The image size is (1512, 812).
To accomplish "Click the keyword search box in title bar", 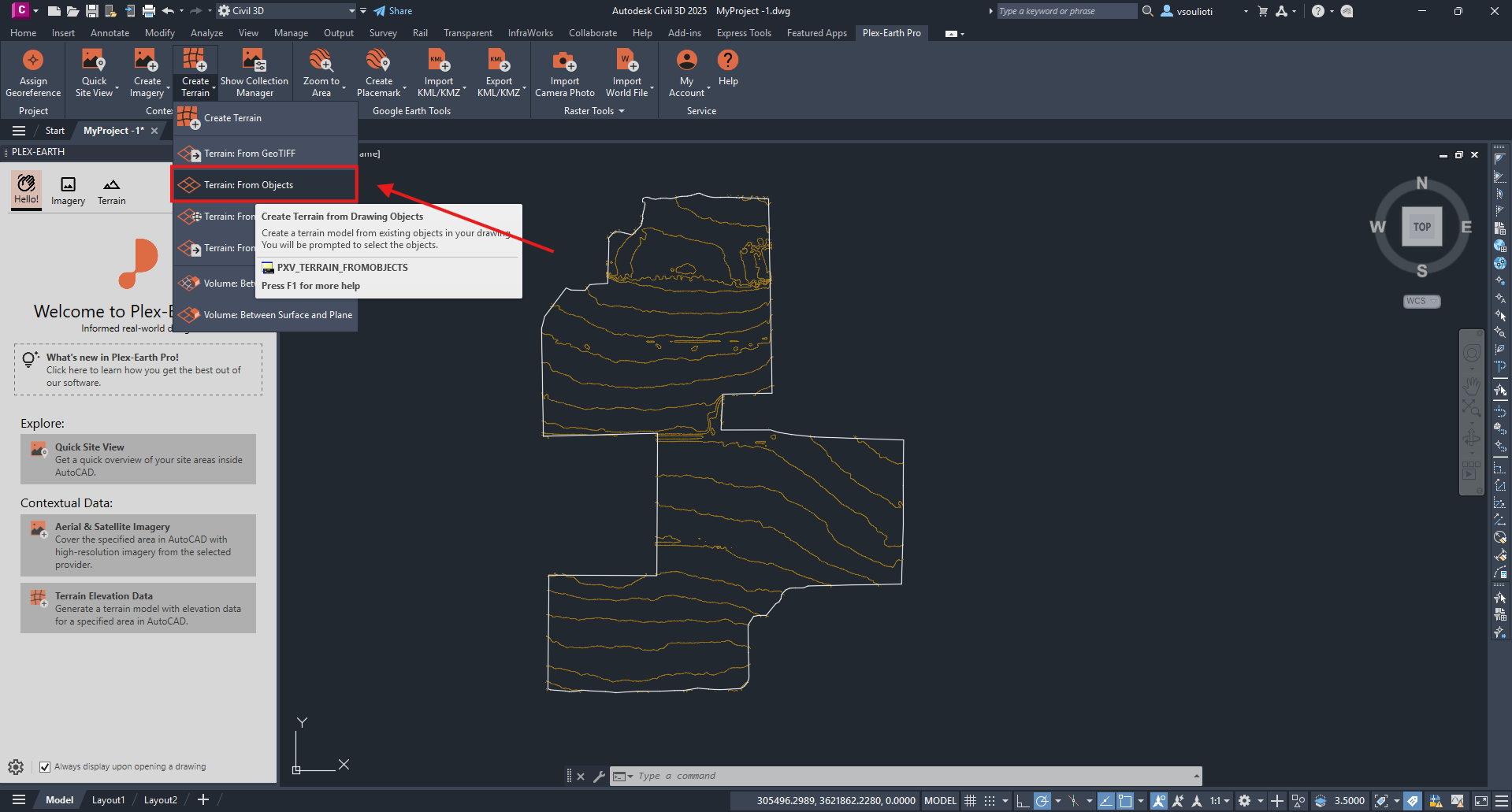I will coord(1067,11).
